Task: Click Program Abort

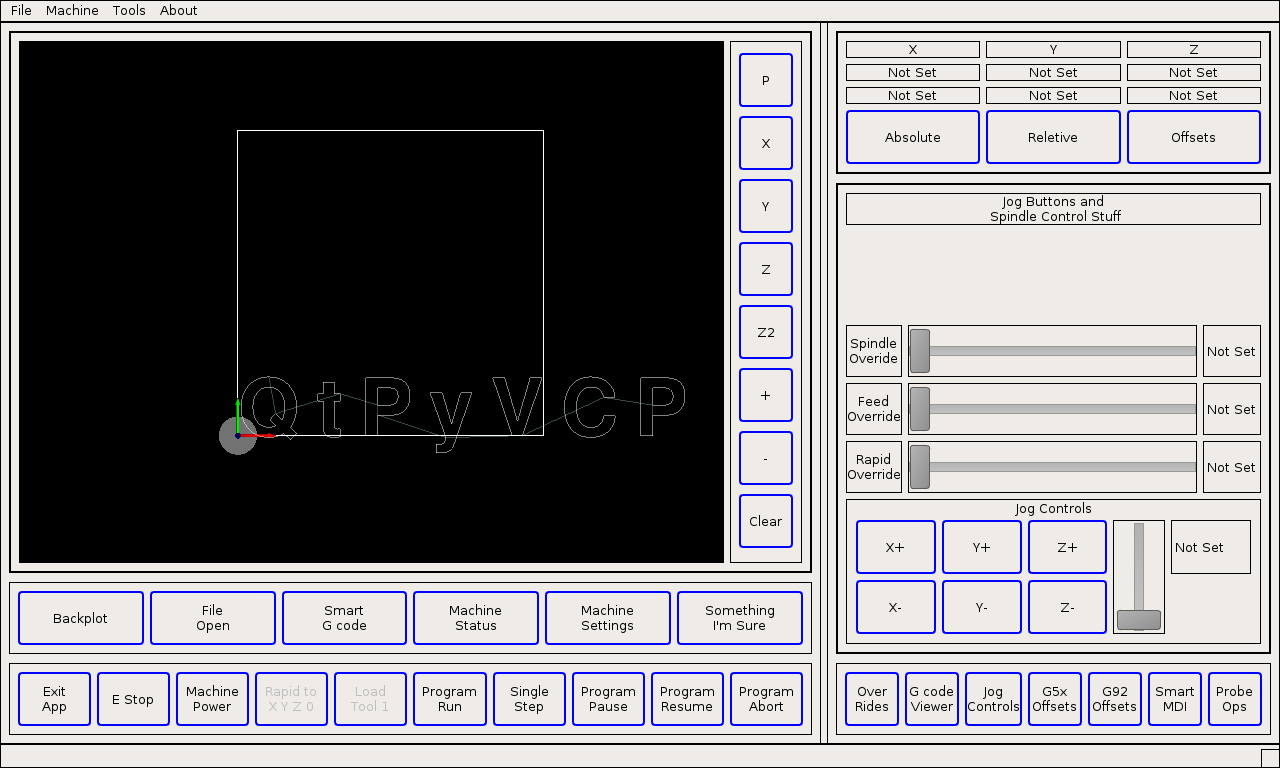Action: [767, 699]
